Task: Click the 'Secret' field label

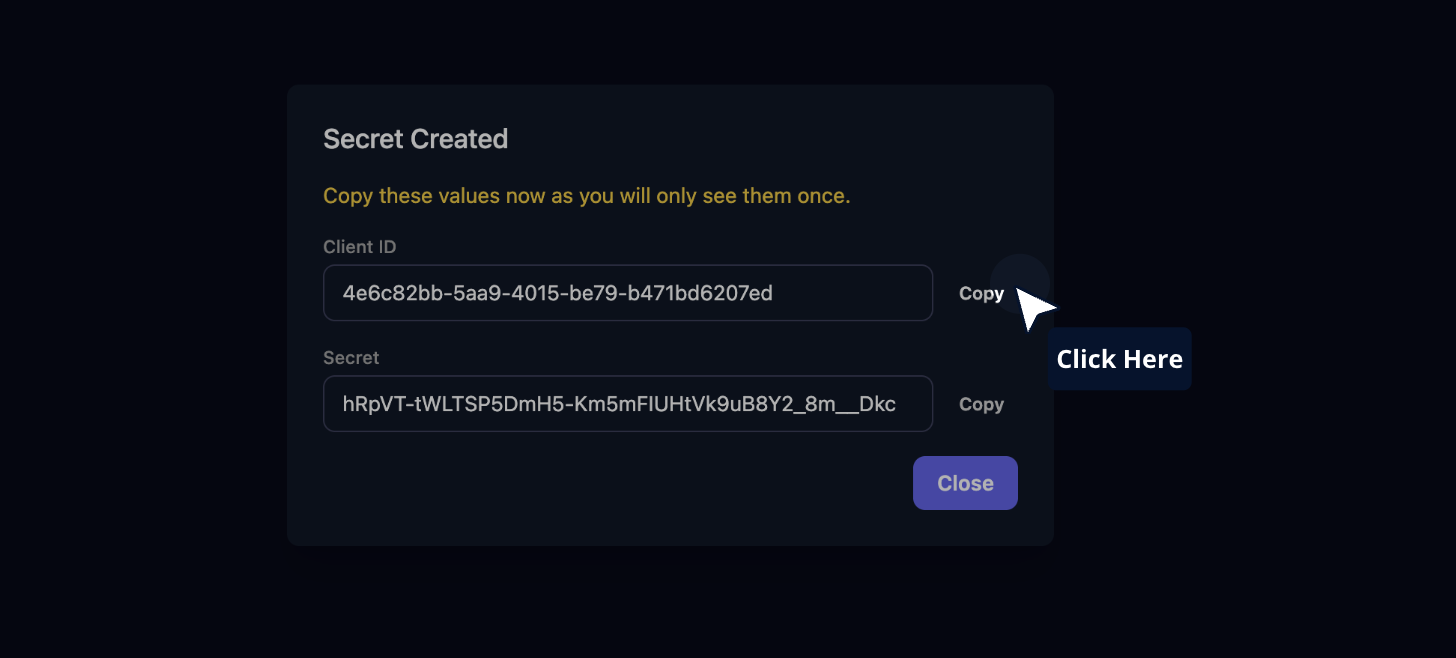Action: 350,357
